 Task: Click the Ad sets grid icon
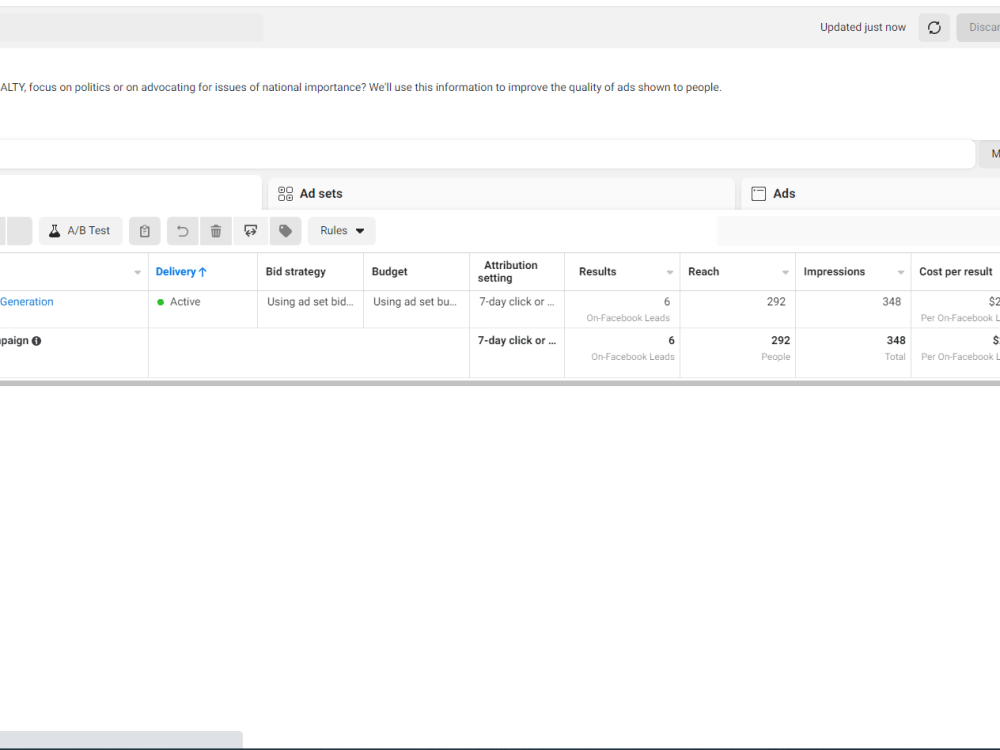[286, 194]
